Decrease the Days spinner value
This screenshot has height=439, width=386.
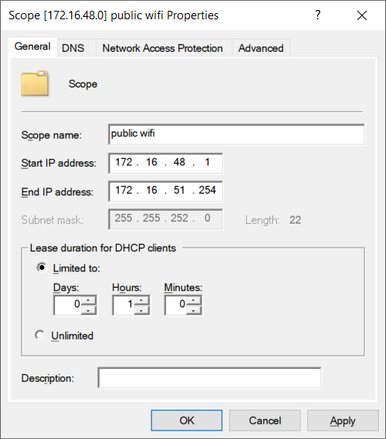point(88,310)
